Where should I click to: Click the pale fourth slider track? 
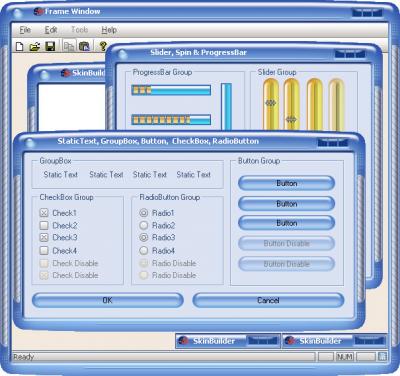pyautogui.click(x=336, y=104)
